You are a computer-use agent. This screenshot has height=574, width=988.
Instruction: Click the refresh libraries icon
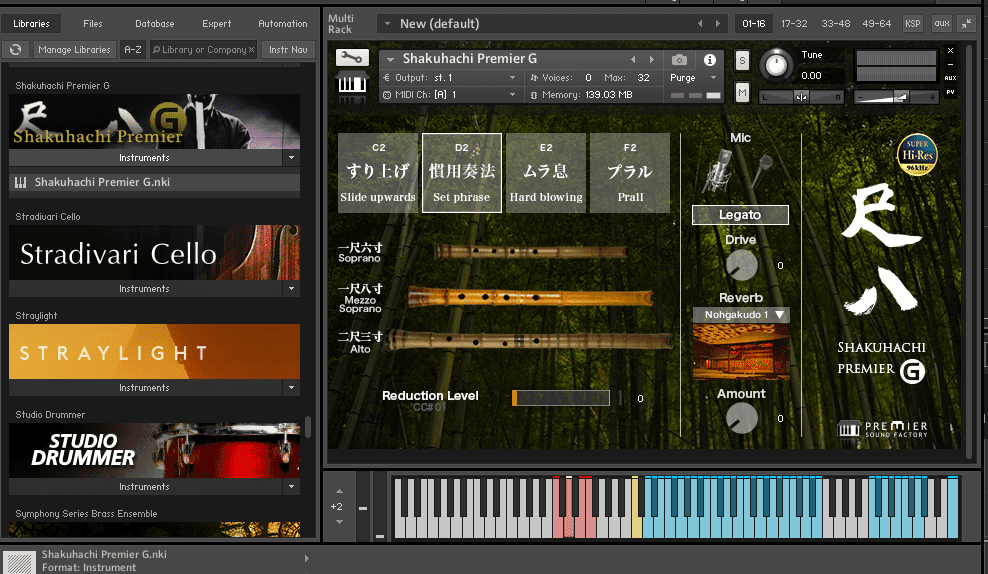click(x=16, y=49)
